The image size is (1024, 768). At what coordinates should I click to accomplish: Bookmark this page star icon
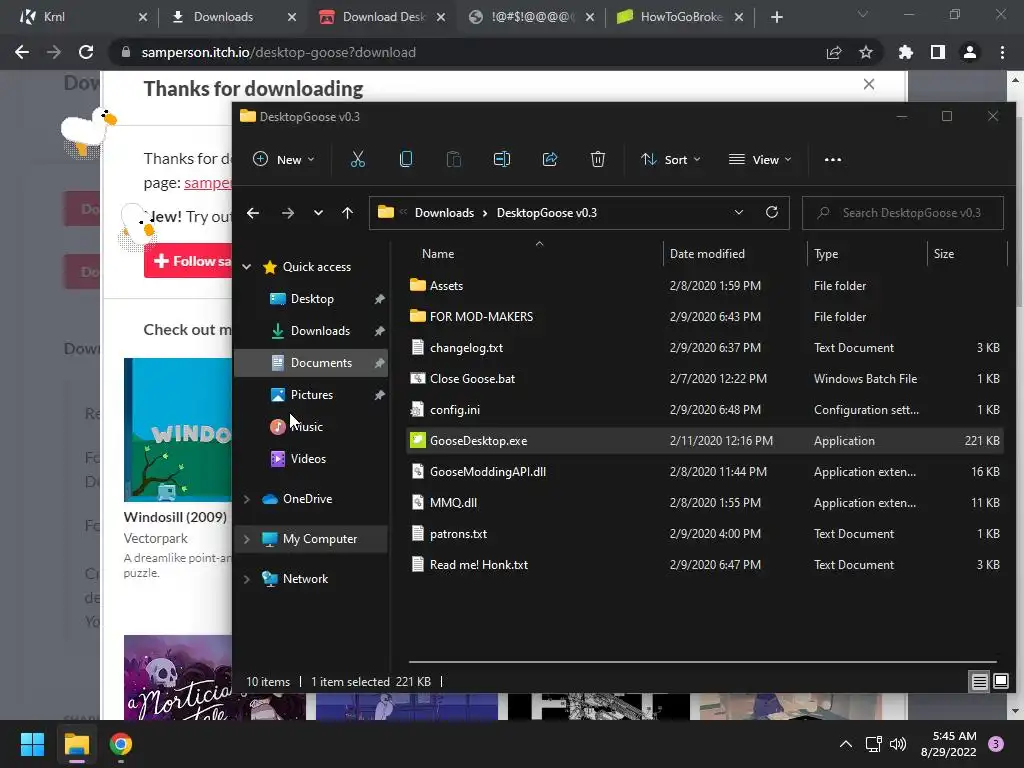click(866, 52)
